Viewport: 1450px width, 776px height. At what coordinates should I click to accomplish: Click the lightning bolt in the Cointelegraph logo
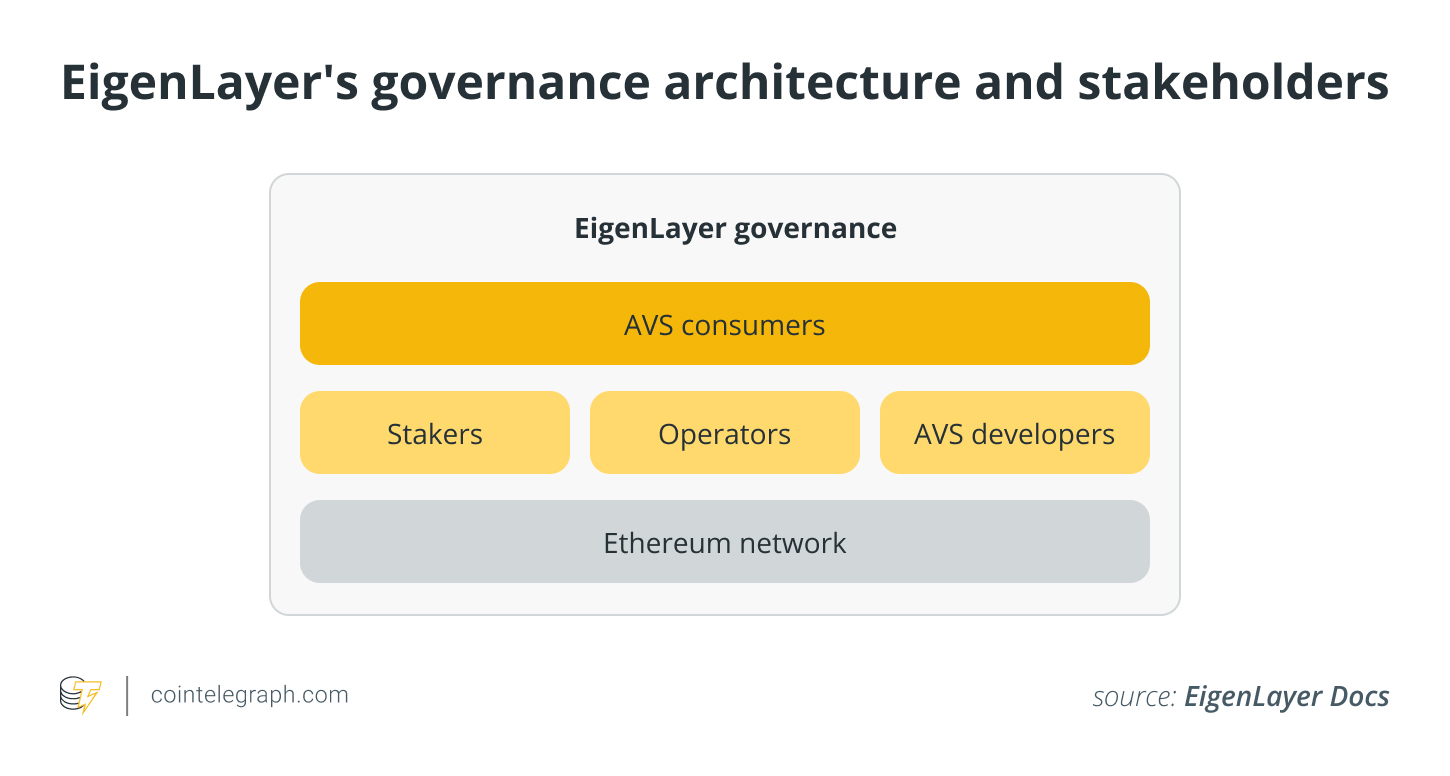pos(90,697)
